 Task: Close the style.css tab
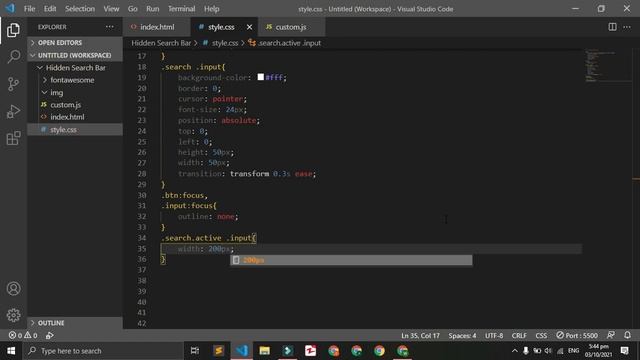tap(249, 27)
